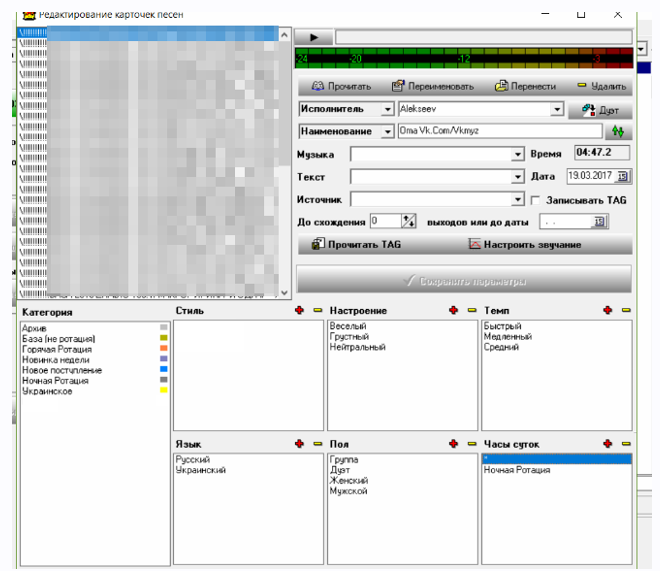Remove a Темп with minus icon
The width and height of the screenshot is (660, 571).
click(626, 310)
